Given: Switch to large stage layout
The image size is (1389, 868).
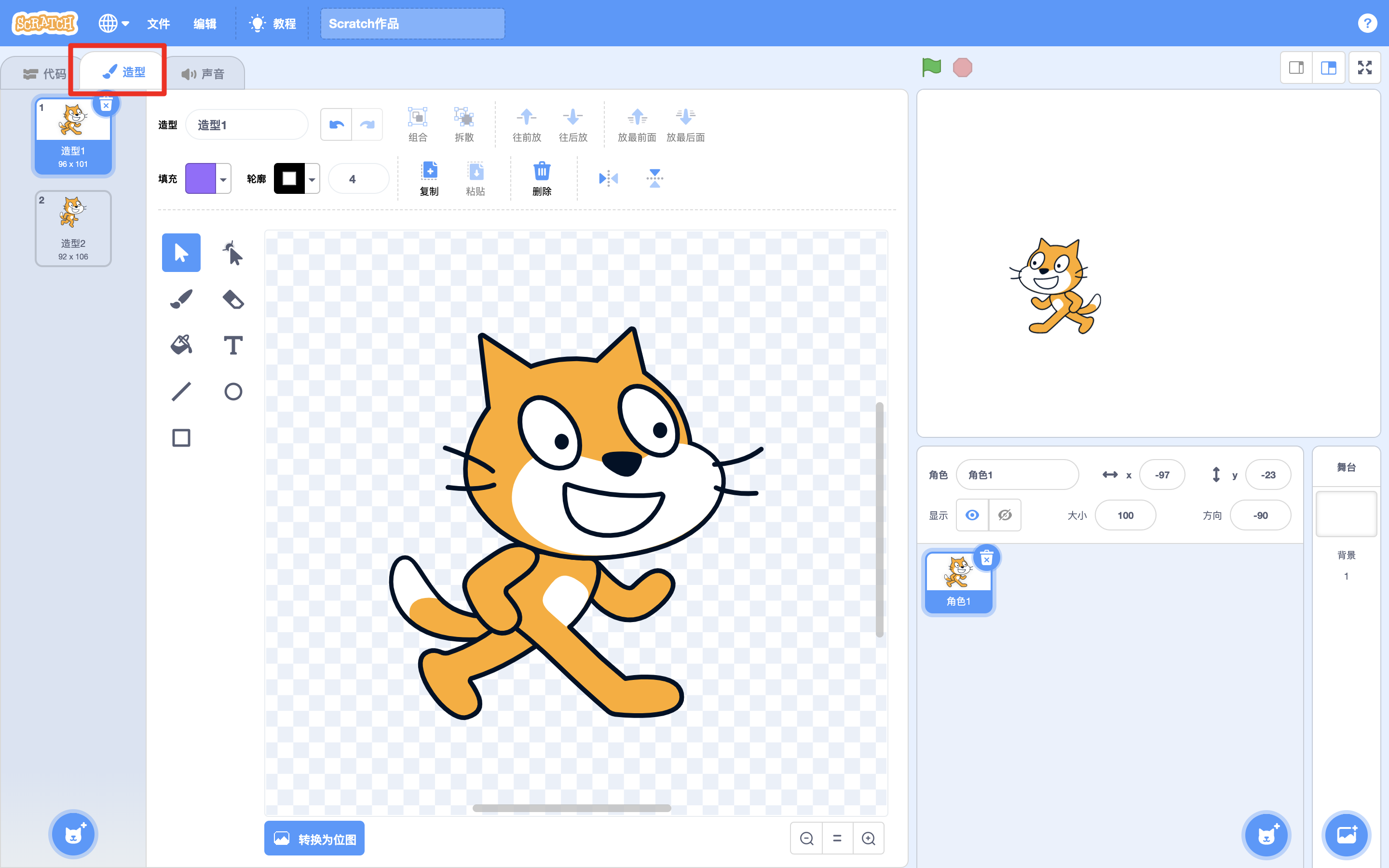Looking at the screenshot, I should point(1328,68).
